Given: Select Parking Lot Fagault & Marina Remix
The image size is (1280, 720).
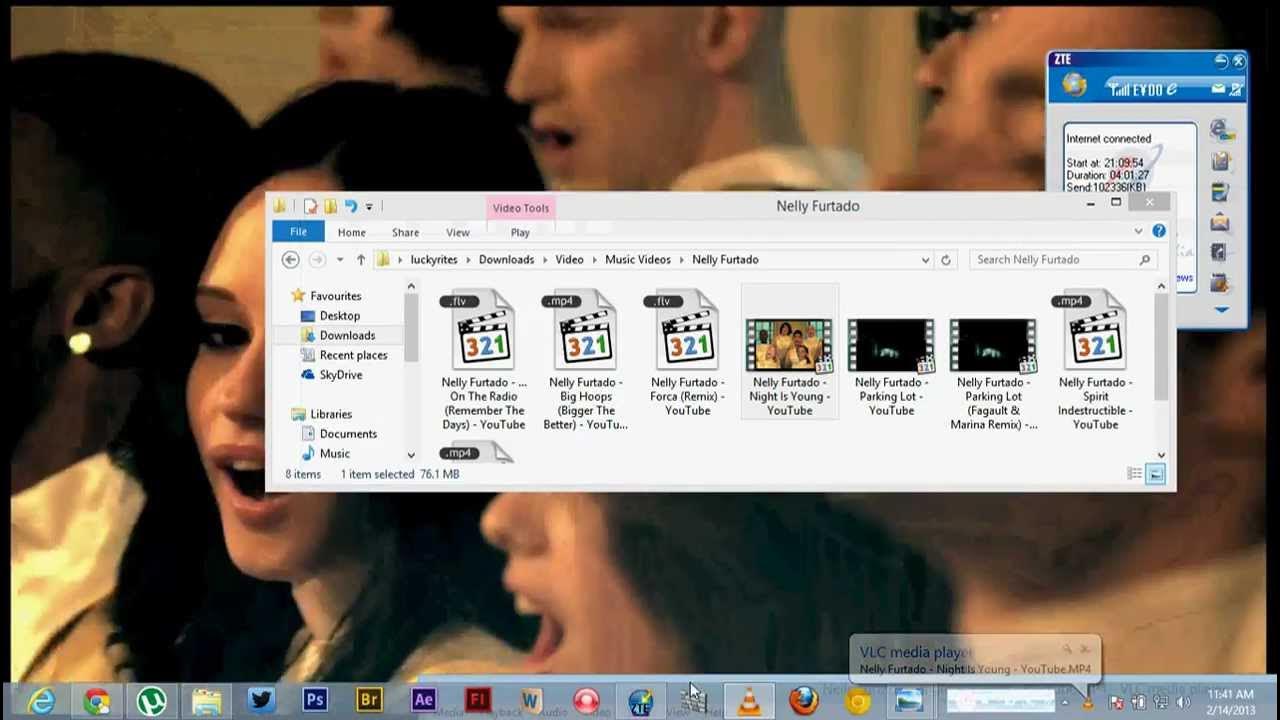Looking at the screenshot, I should (x=994, y=361).
